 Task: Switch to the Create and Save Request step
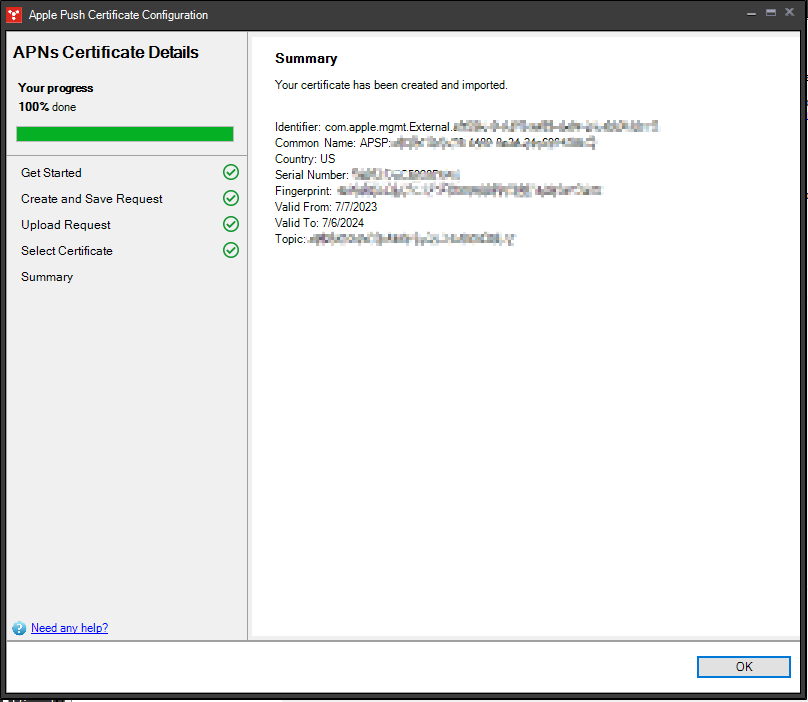pyautogui.click(x=91, y=198)
